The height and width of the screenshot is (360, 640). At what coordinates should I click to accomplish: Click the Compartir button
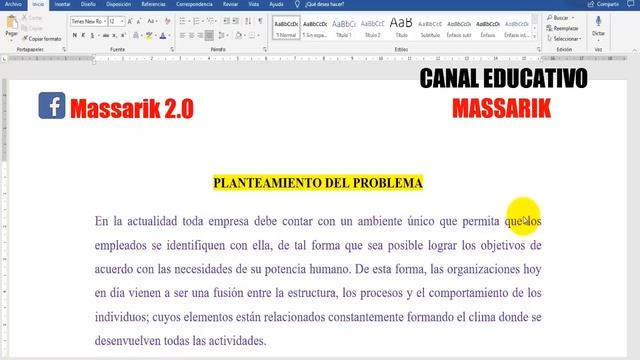click(603, 4)
